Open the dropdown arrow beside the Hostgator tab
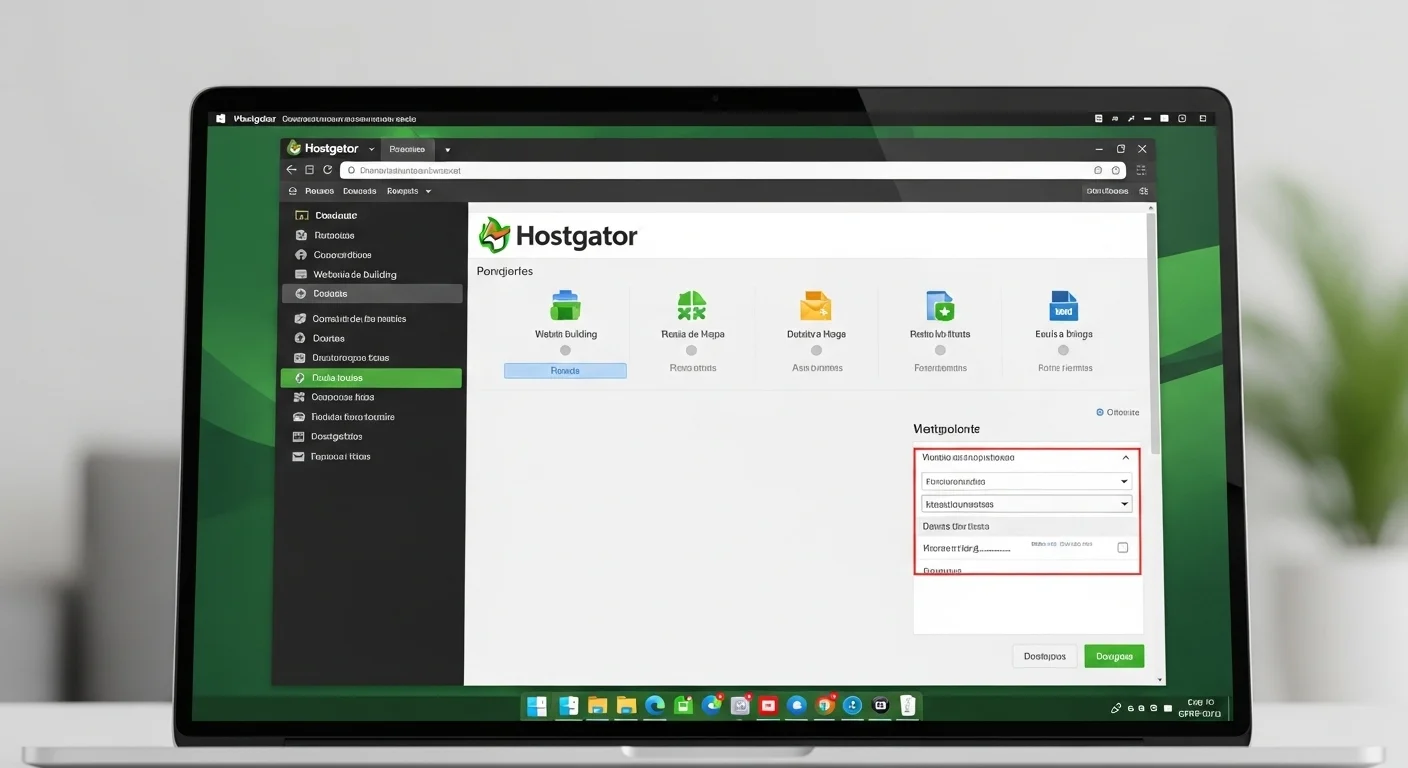The image size is (1408, 768). point(371,149)
